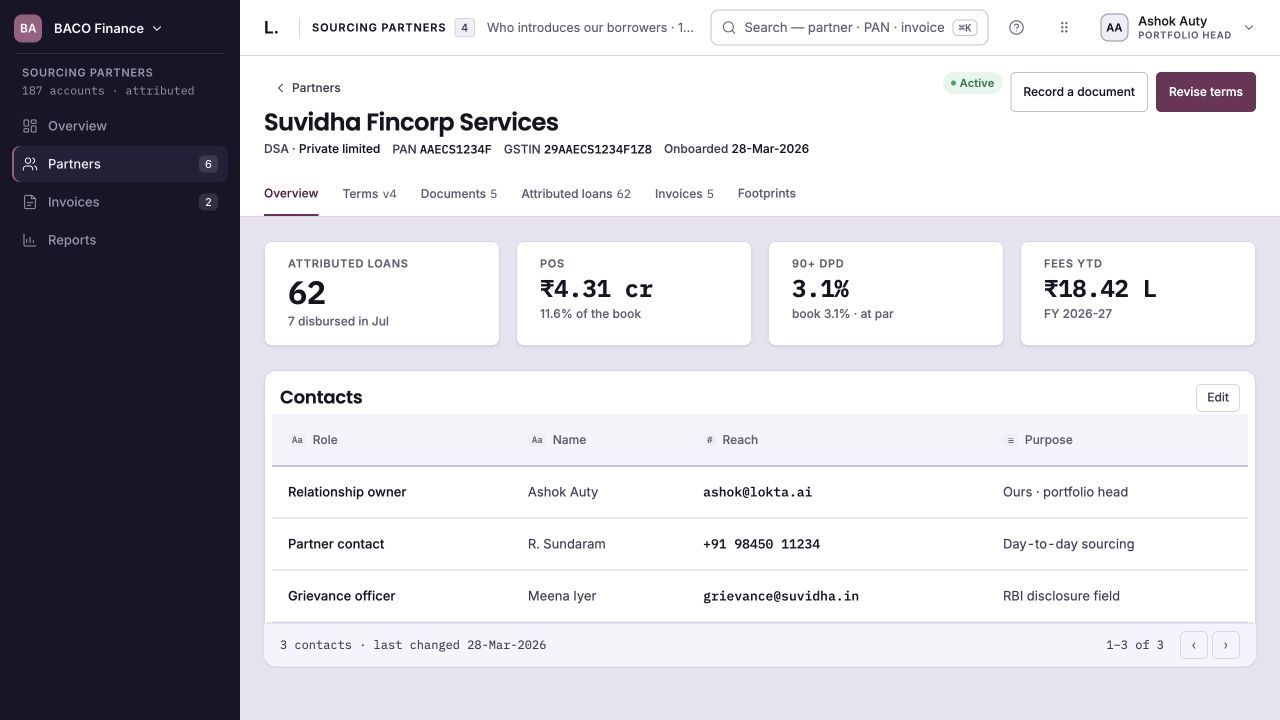Click the Active status badge
This screenshot has width=1280, height=720.
pyautogui.click(x=972, y=83)
